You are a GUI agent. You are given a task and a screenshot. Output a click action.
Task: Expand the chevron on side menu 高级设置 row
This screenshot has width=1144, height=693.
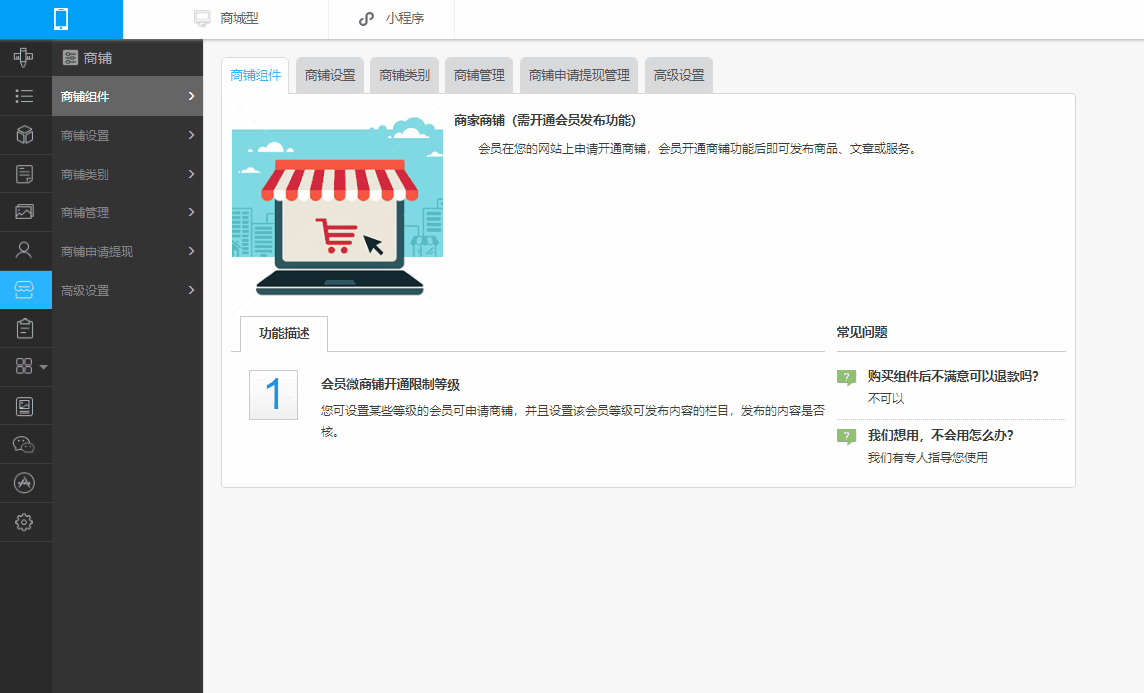(191, 290)
